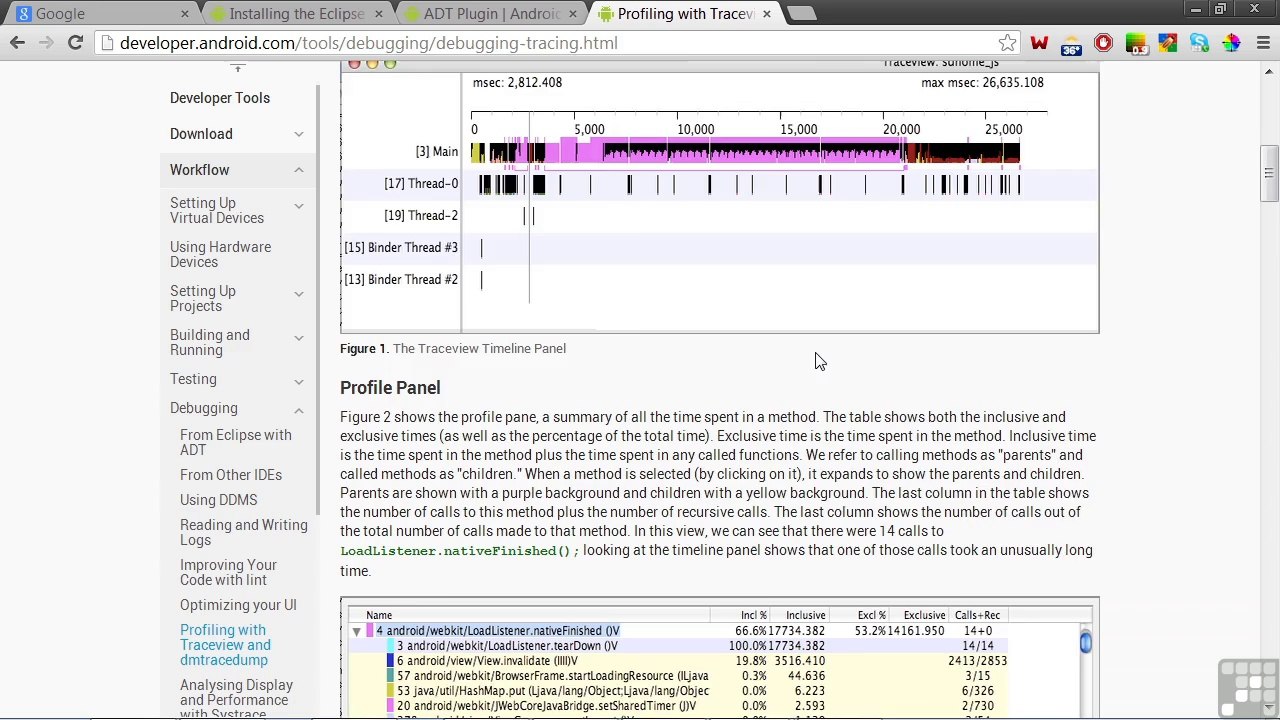
Task: Expand Building and Running arrow
Action: (298, 337)
